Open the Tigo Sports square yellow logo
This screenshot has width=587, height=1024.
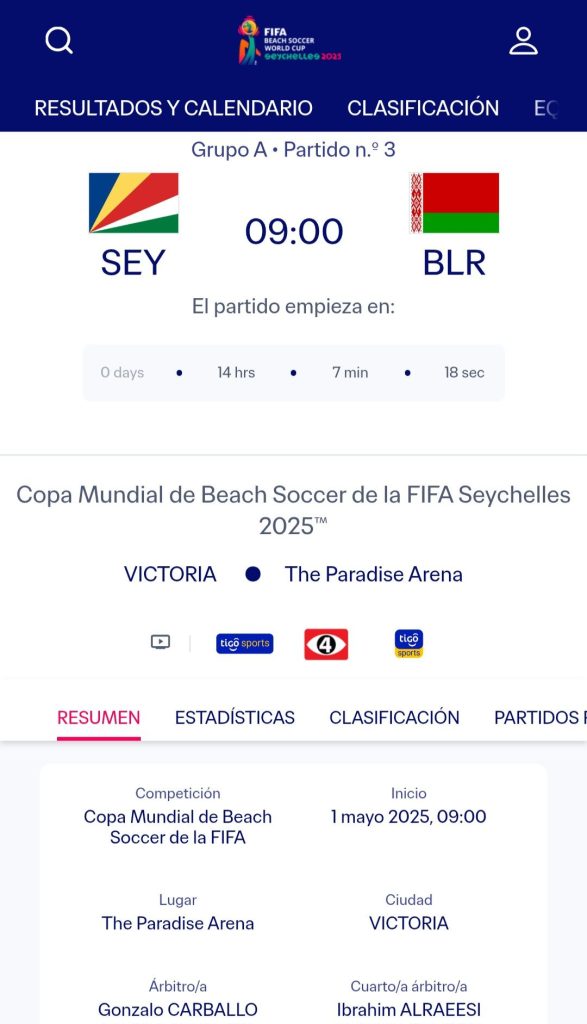tap(409, 643)
